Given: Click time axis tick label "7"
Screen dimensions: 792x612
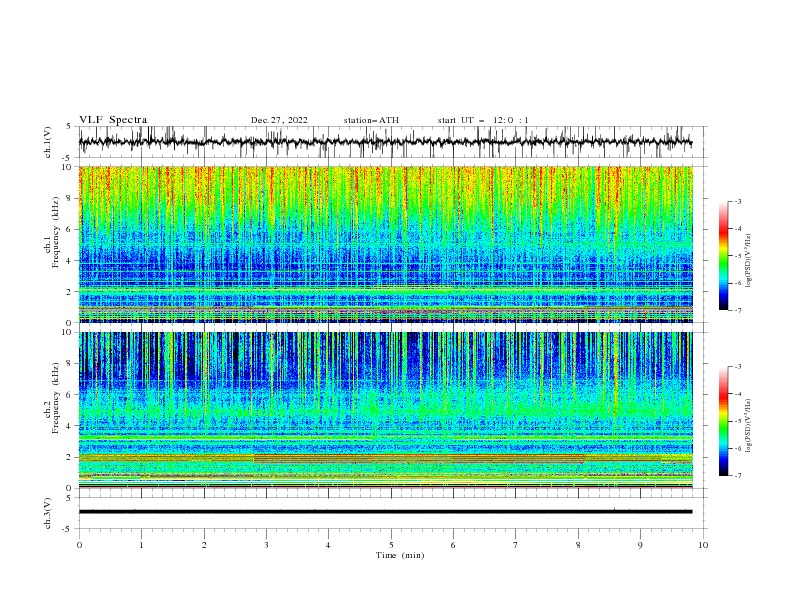Looking at the screenshot, I should [x=516, y=545].
